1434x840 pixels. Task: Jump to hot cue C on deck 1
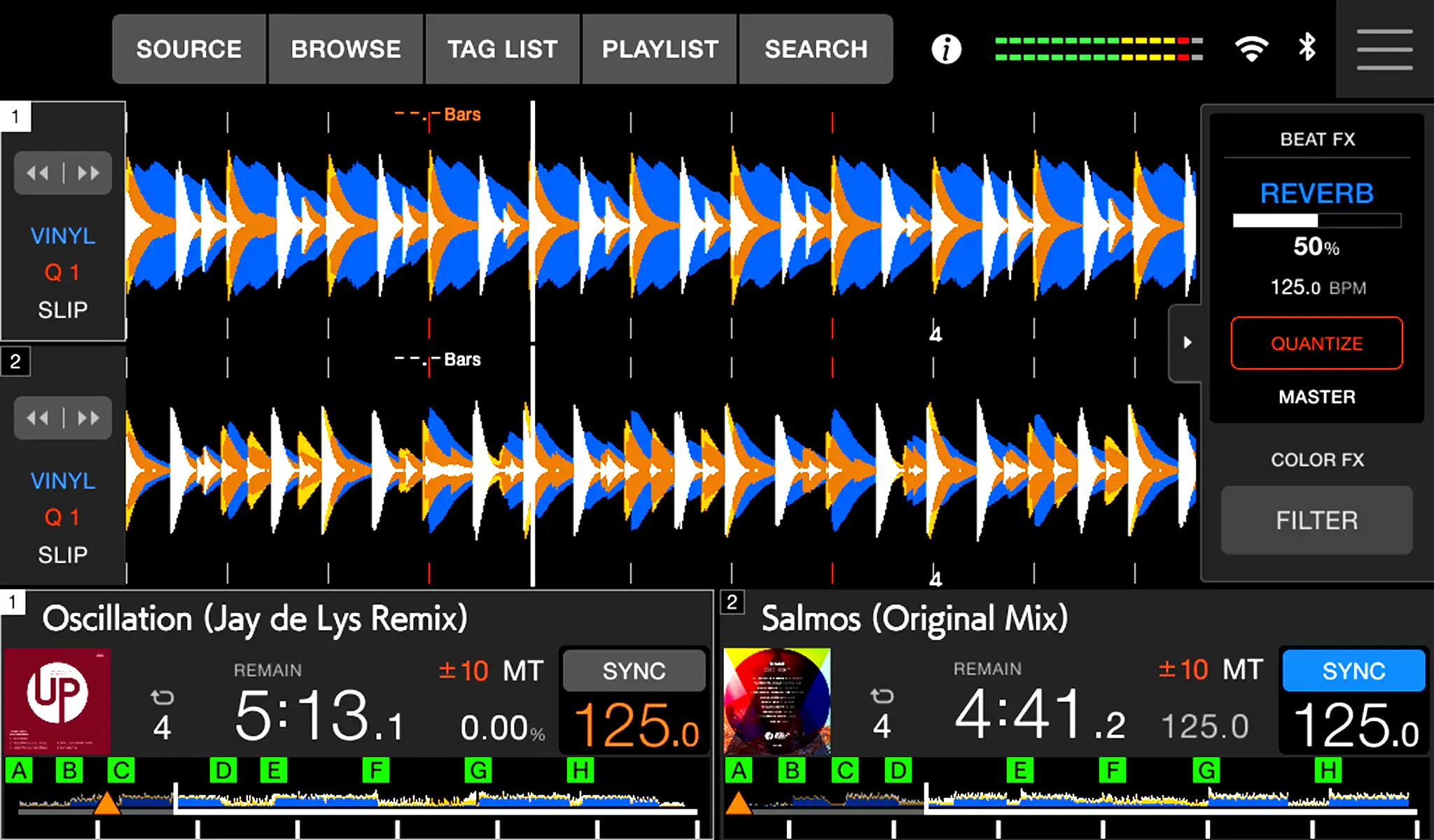pos(121,771)
